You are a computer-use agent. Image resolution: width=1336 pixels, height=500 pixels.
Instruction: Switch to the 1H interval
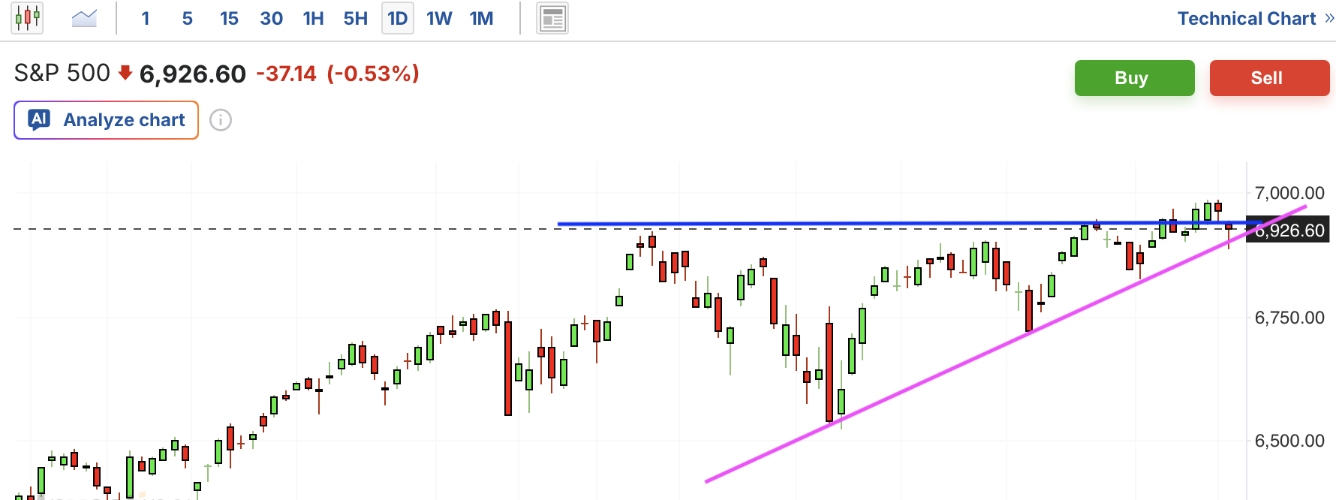point(313,18)
